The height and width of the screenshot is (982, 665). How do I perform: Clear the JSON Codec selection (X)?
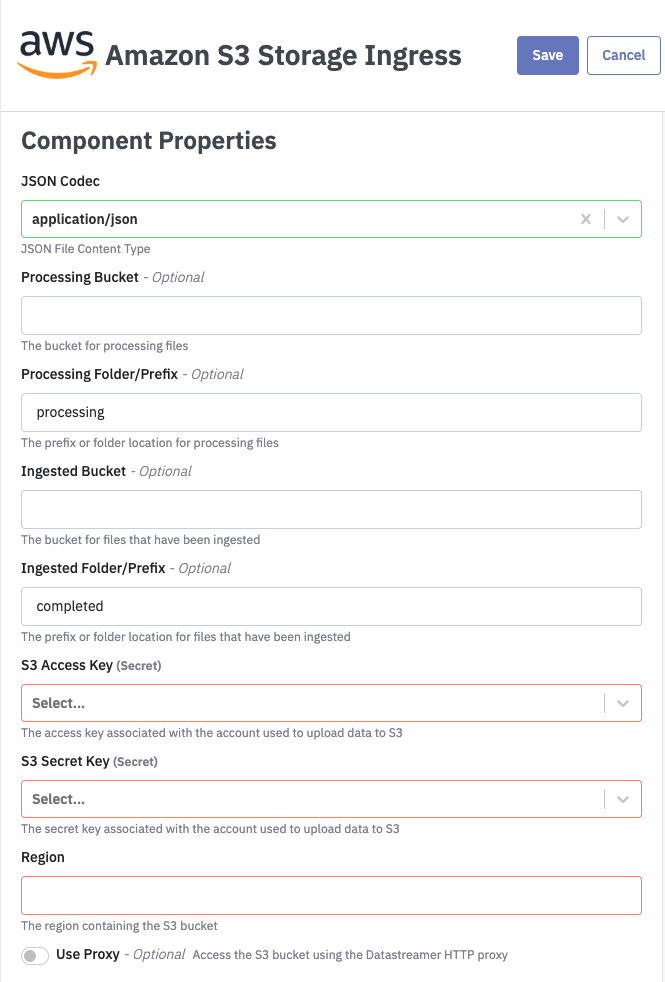[586, 219]
